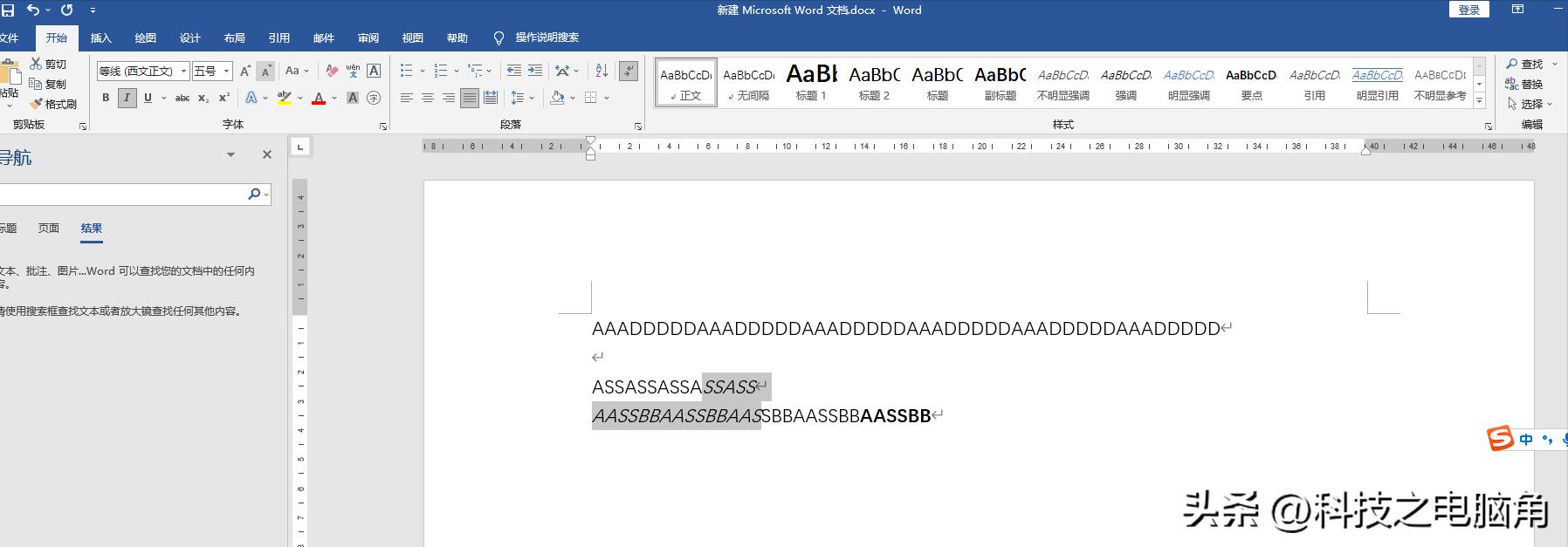Undo the last action
The width and height of the screenshot is (1568, 547).
(x=33, y=10)
